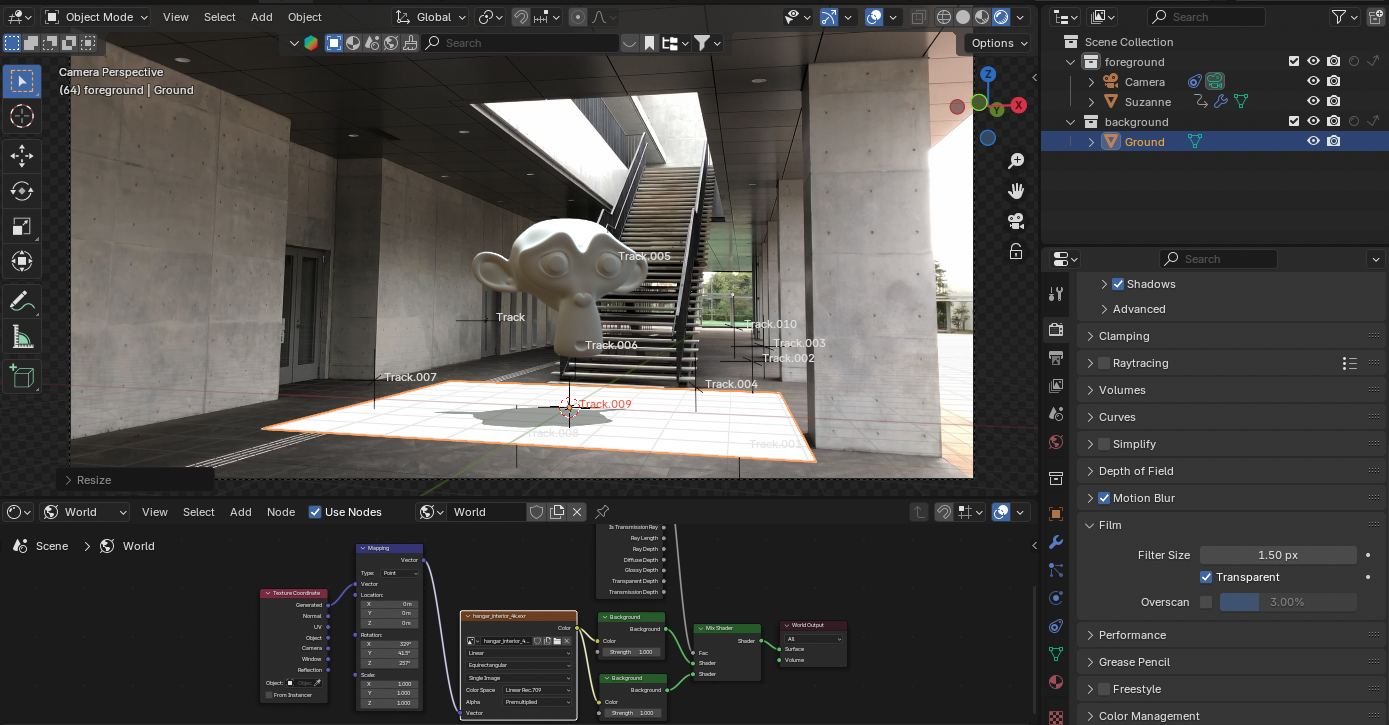1389x725 pixels.
Task: Uncheck the Transparent film checkbox
Action: [x=1206, y=577]
